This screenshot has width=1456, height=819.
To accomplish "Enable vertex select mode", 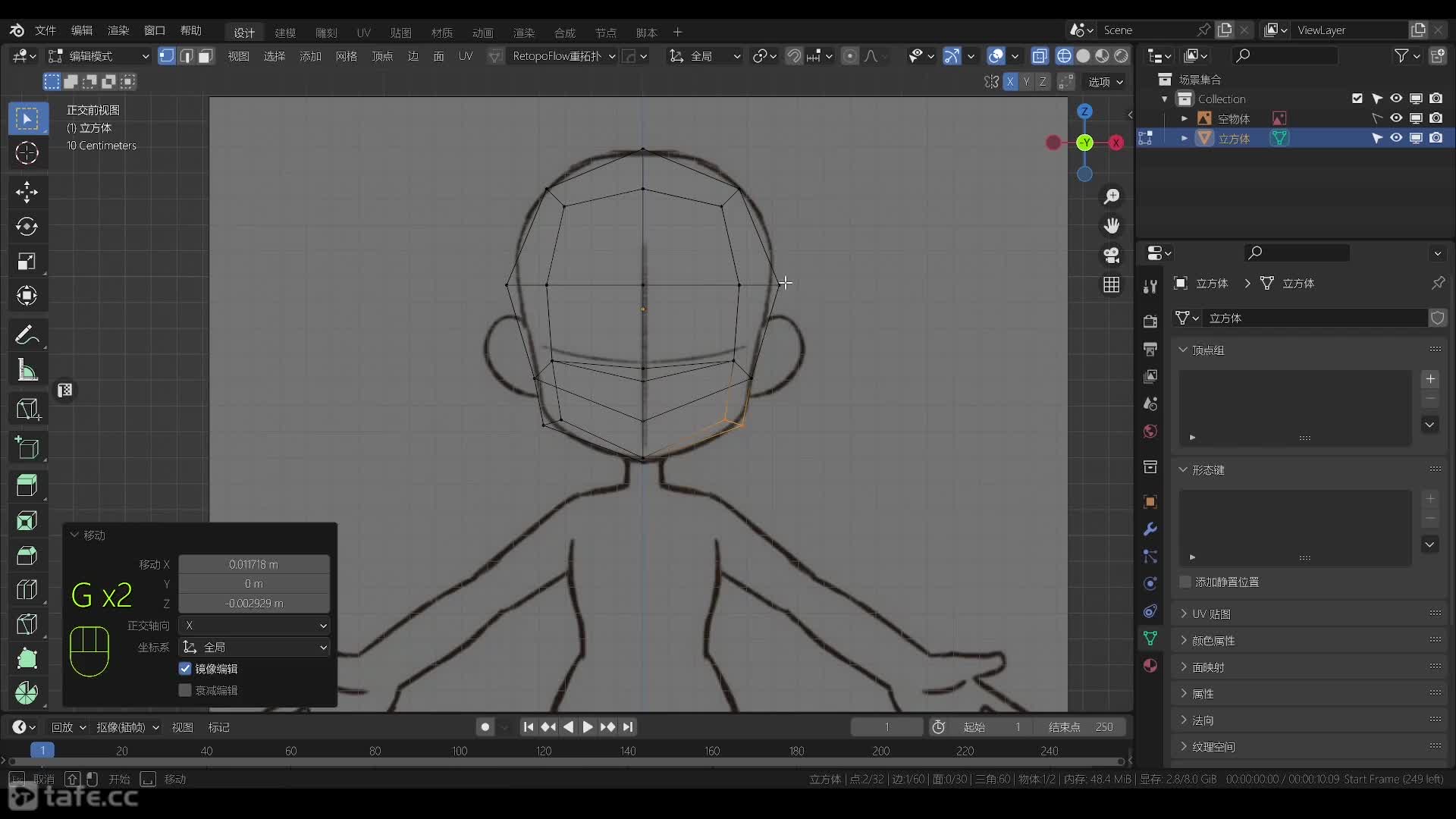I will (x=167, y=56).
